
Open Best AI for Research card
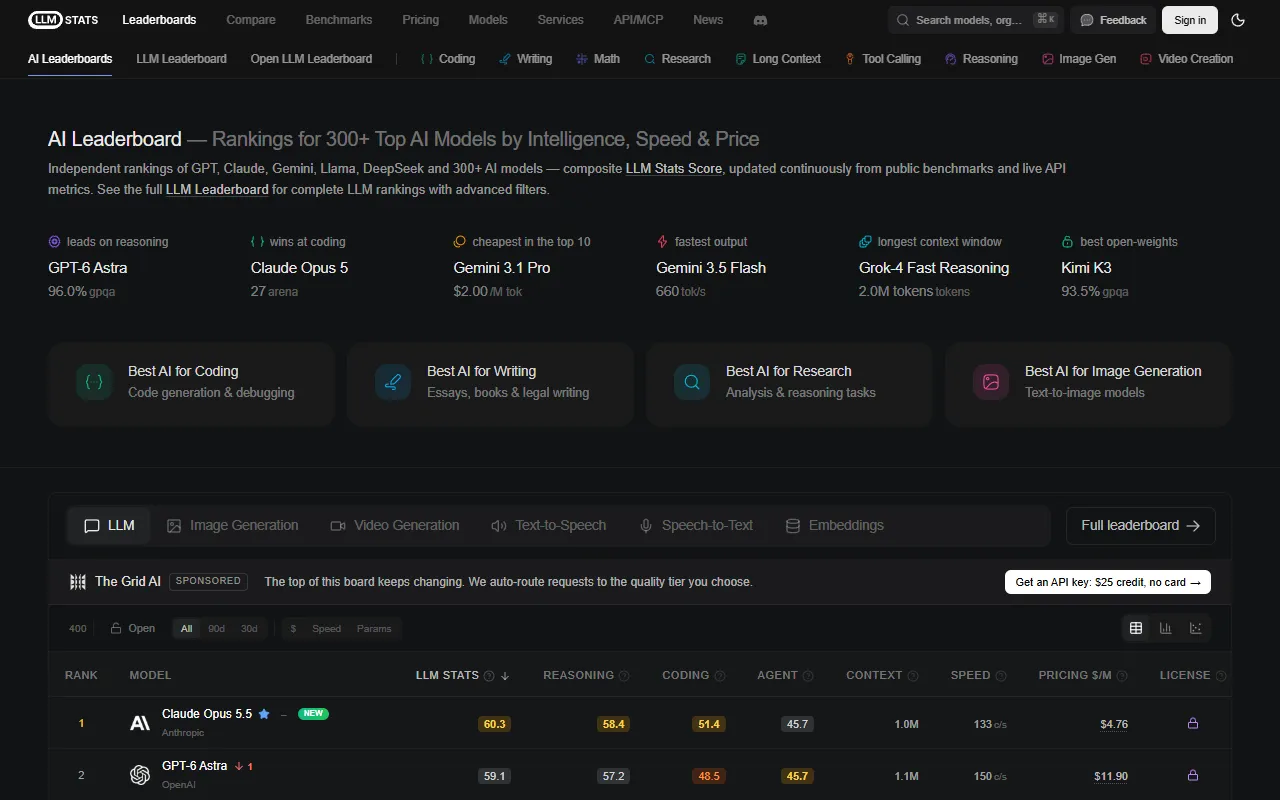[789, 384]
